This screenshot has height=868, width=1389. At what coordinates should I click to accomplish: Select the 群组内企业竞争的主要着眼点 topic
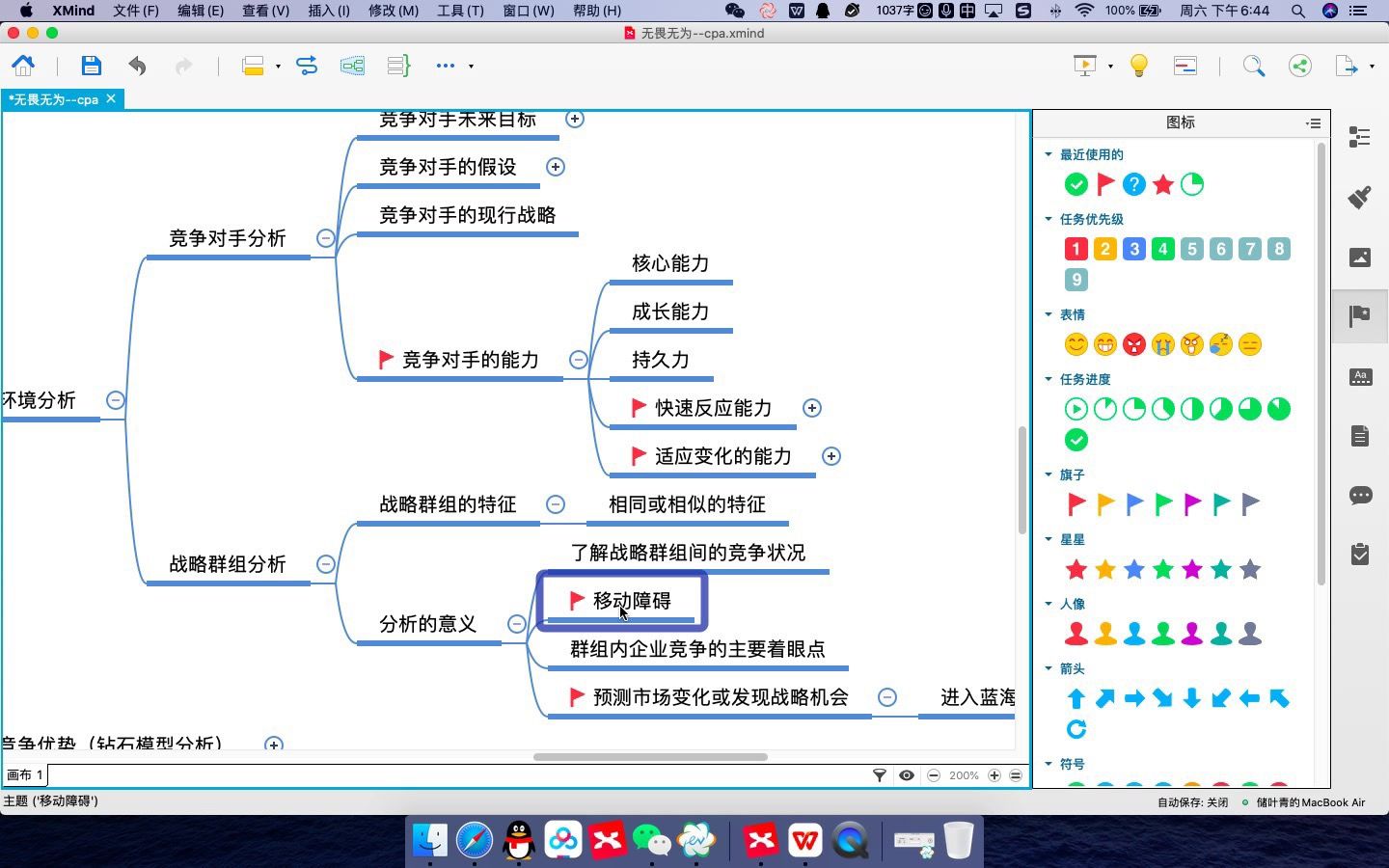[697, 649]
